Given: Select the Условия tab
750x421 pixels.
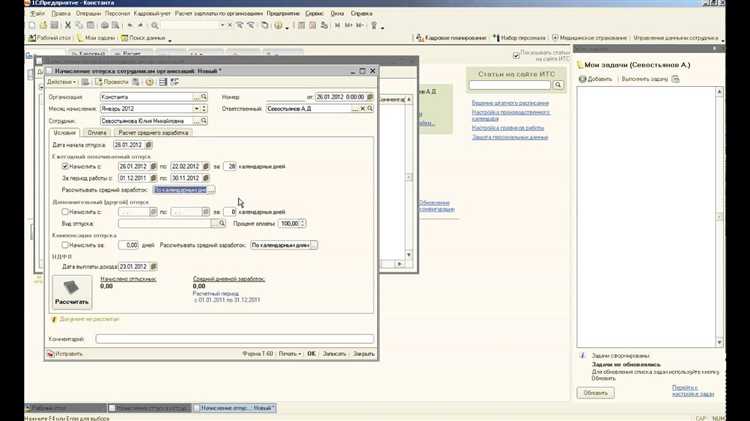Looking at the screenshot, I should click(x=65, y=133).
